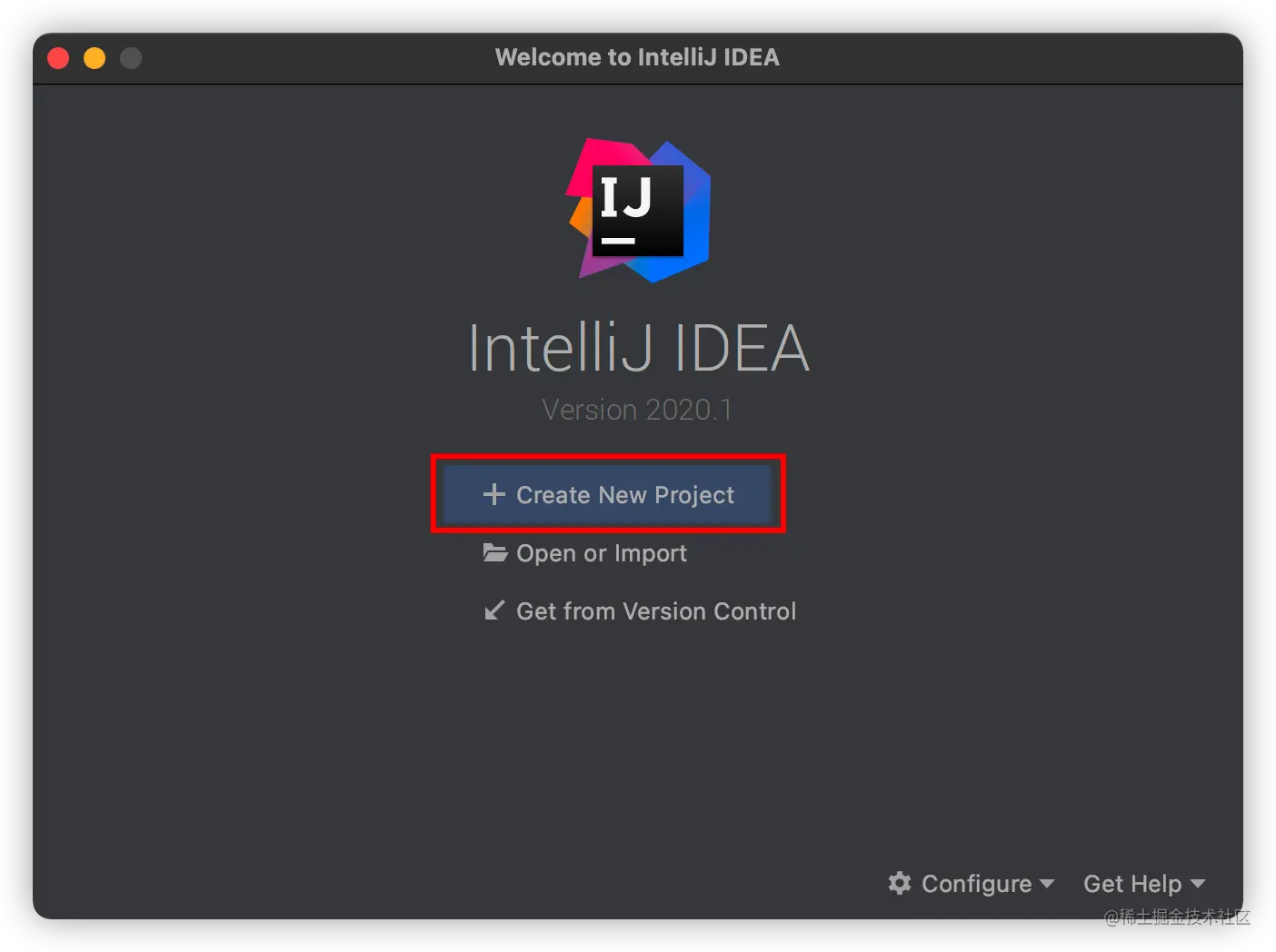Click the watermark text in the corner
1276x952 pixels.
click(x=1176, y=916)
